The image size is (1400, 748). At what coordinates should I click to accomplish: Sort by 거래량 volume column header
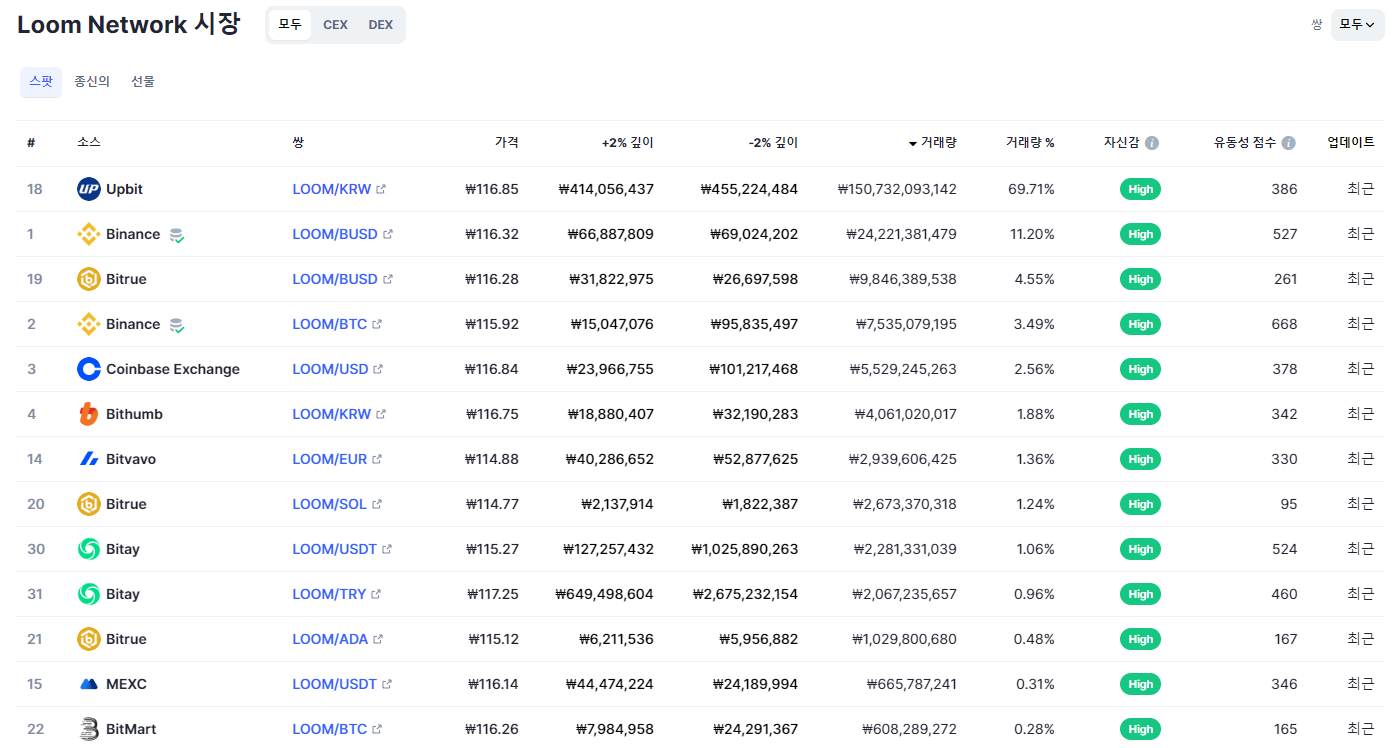coord(932,143)
